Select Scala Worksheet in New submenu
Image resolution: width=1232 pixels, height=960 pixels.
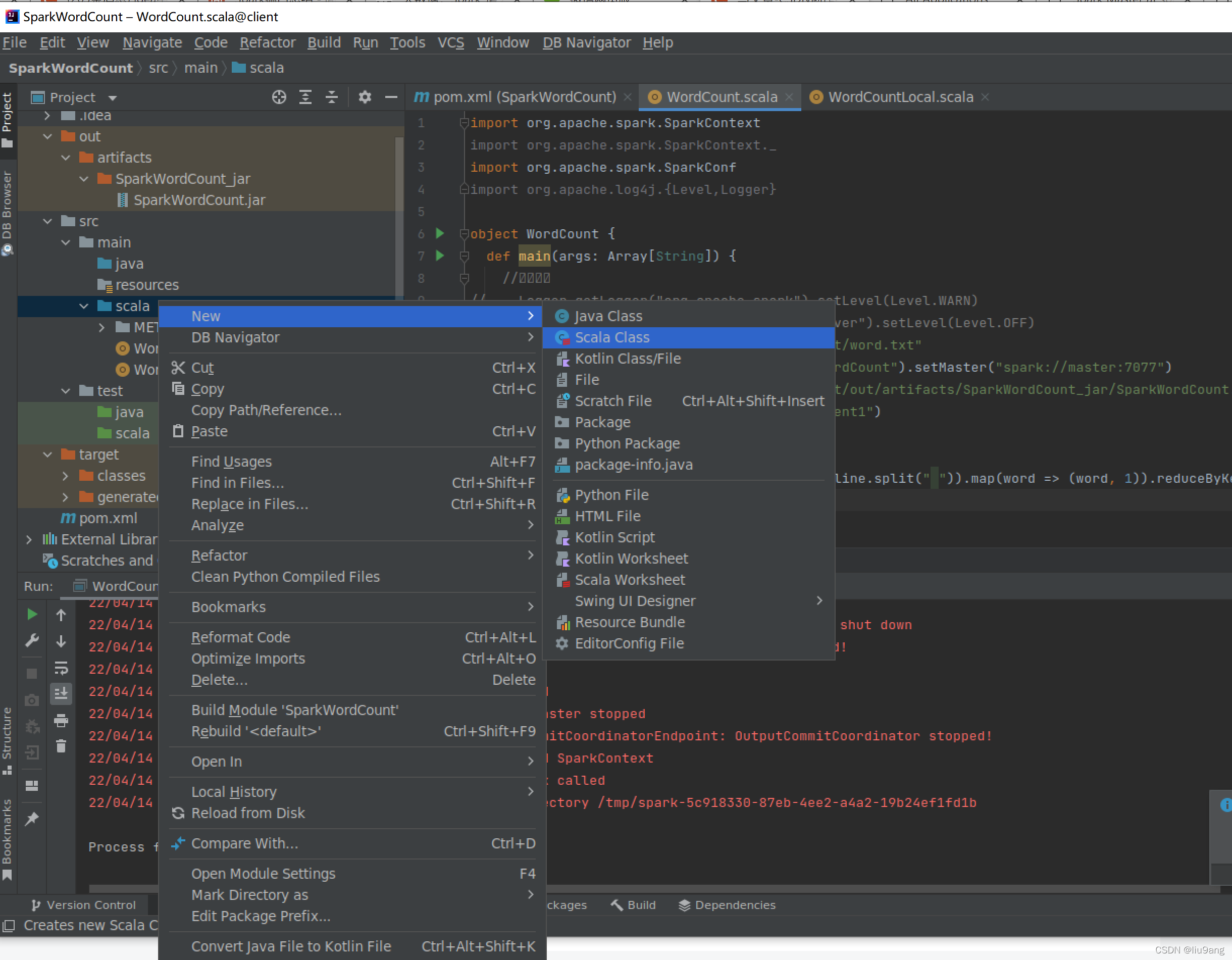688,580
